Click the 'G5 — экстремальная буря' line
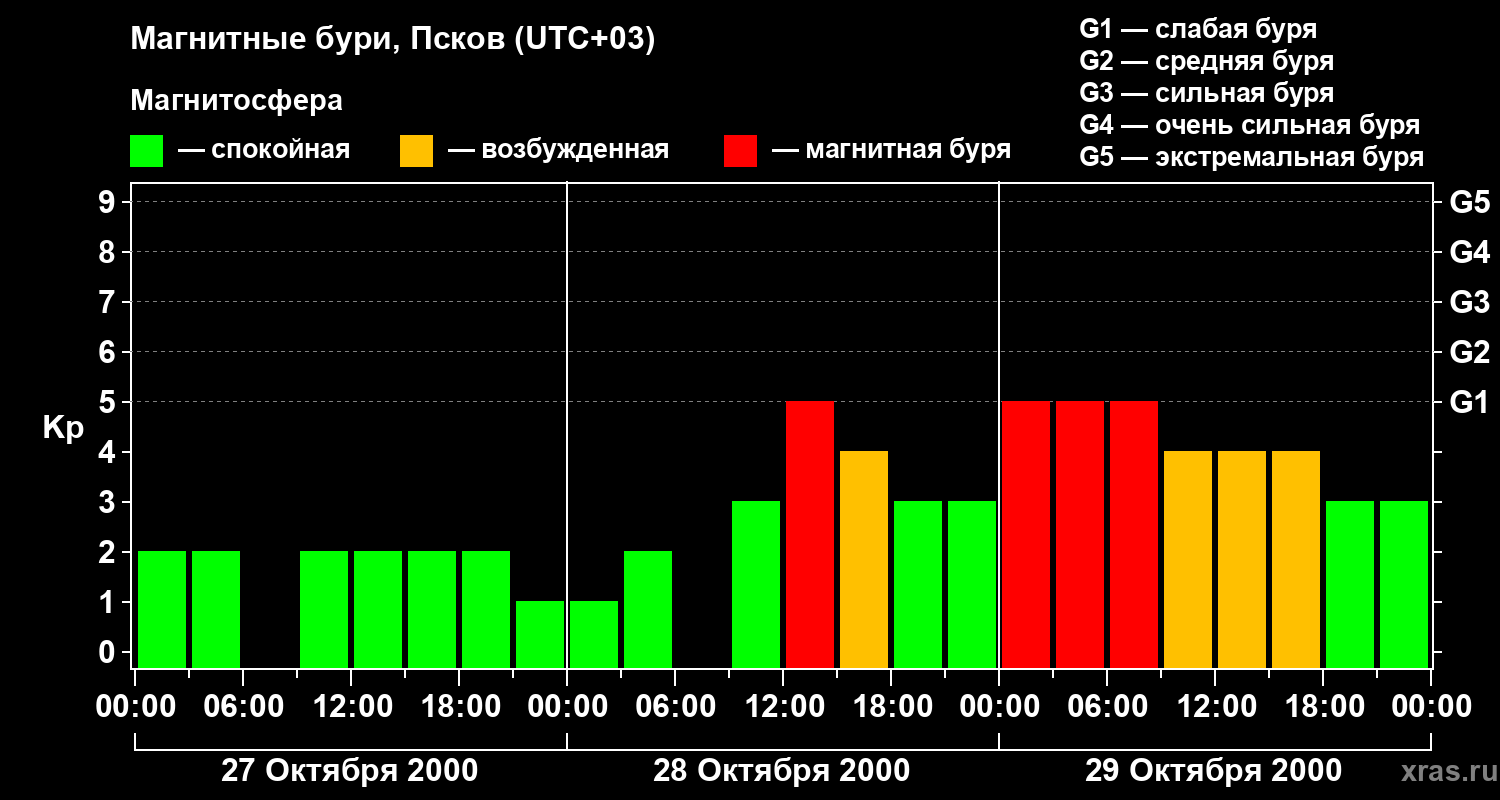 1252,157
